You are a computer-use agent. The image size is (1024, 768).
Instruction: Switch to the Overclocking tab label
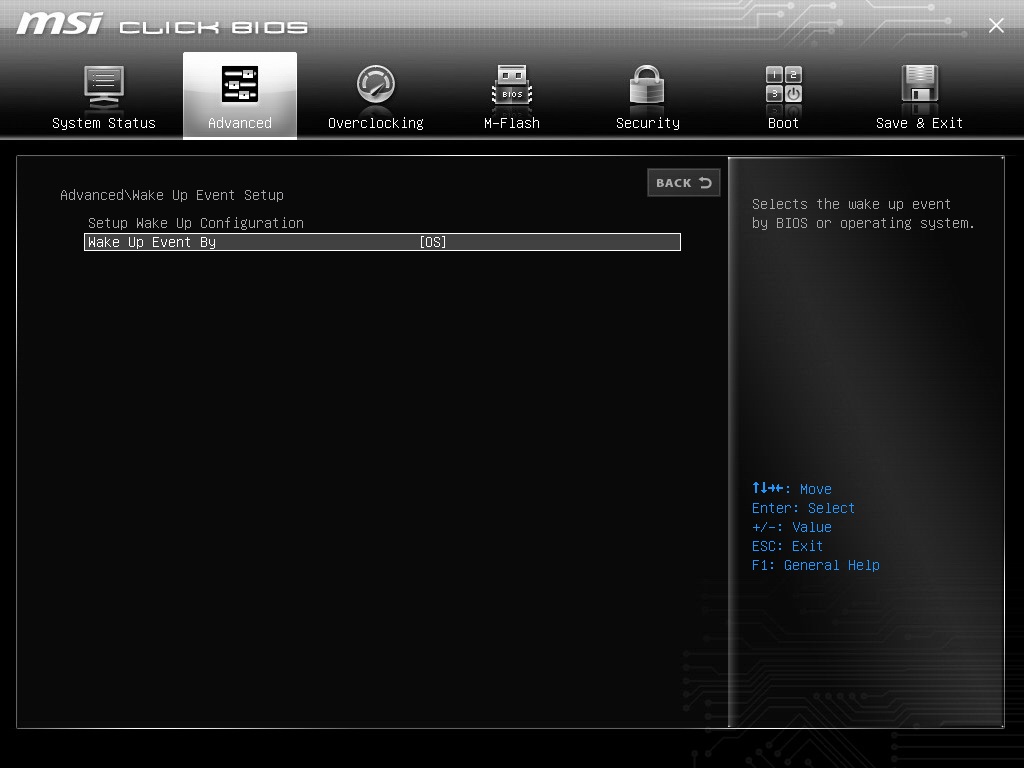(376, 123)
